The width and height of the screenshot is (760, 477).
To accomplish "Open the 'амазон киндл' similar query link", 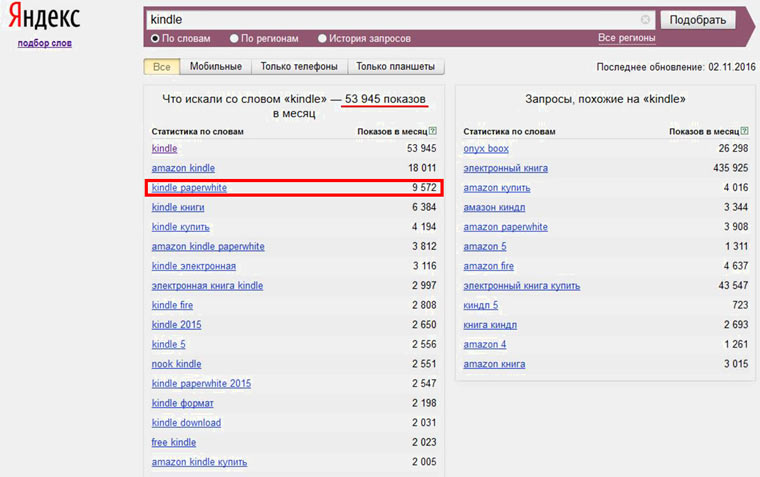I will coord(494,207).
